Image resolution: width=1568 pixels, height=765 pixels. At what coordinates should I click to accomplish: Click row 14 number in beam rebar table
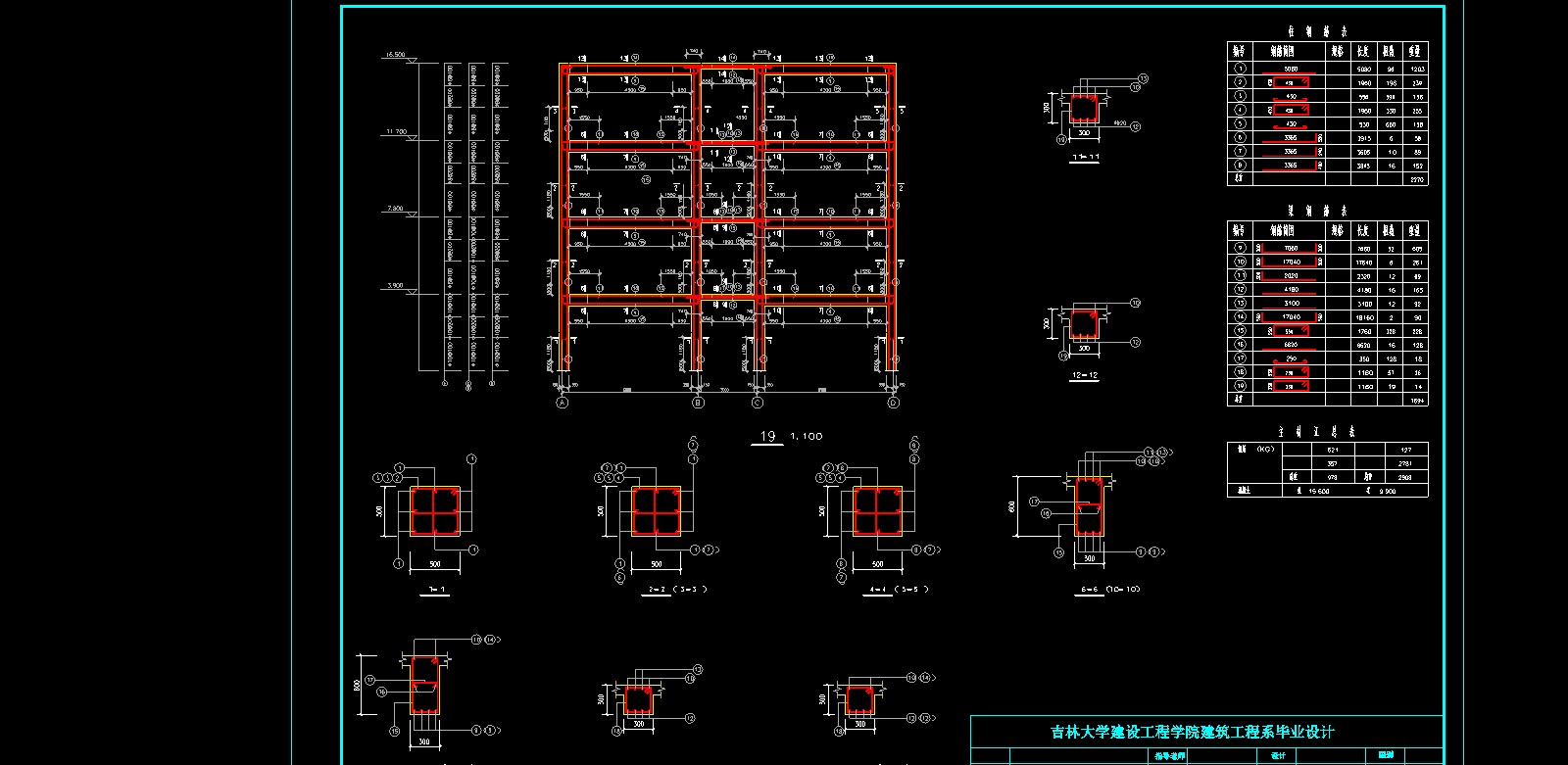[x=1240, y=317]
